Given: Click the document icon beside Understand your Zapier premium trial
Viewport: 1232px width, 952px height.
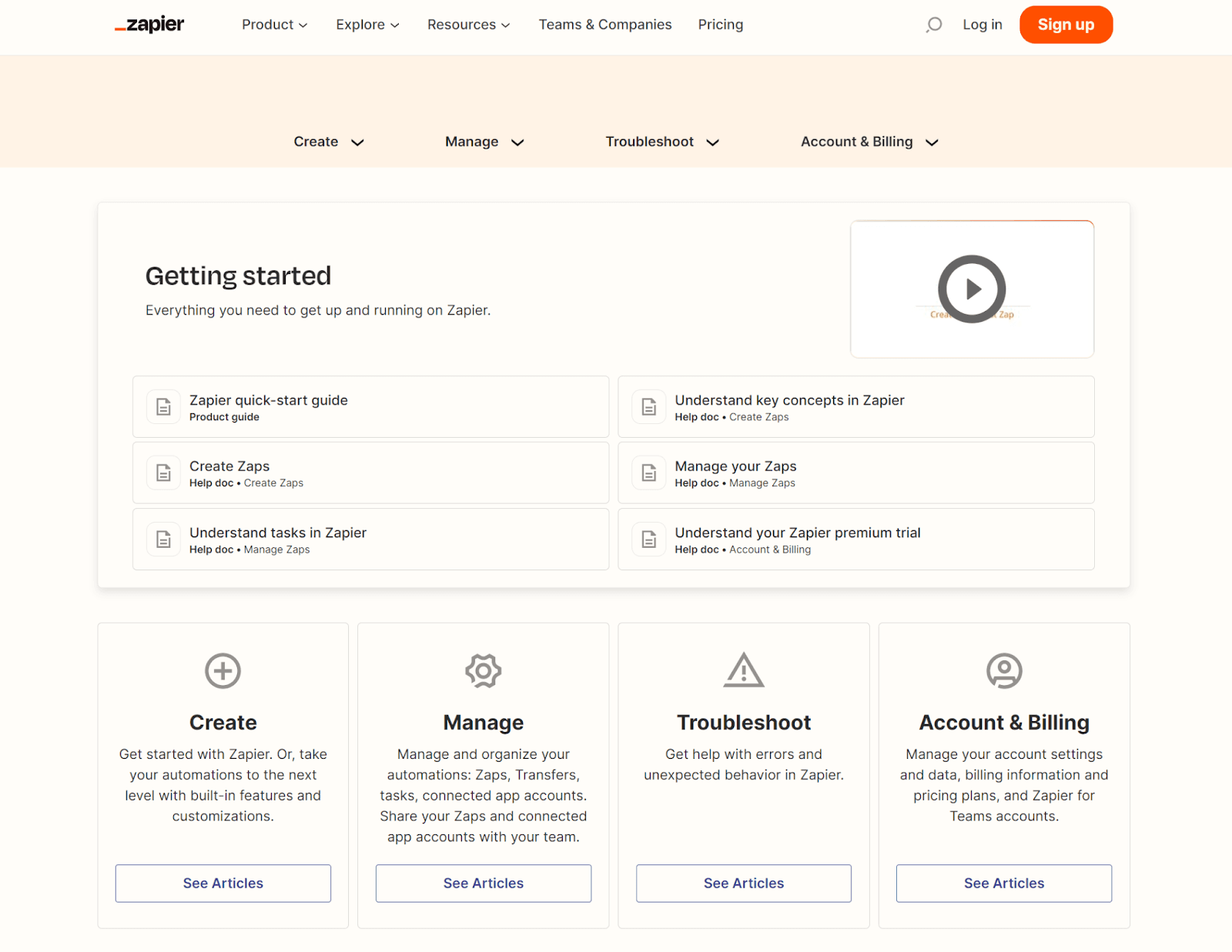Looking at the screenshot, I should pyautogui.click(x=649, y=539).
